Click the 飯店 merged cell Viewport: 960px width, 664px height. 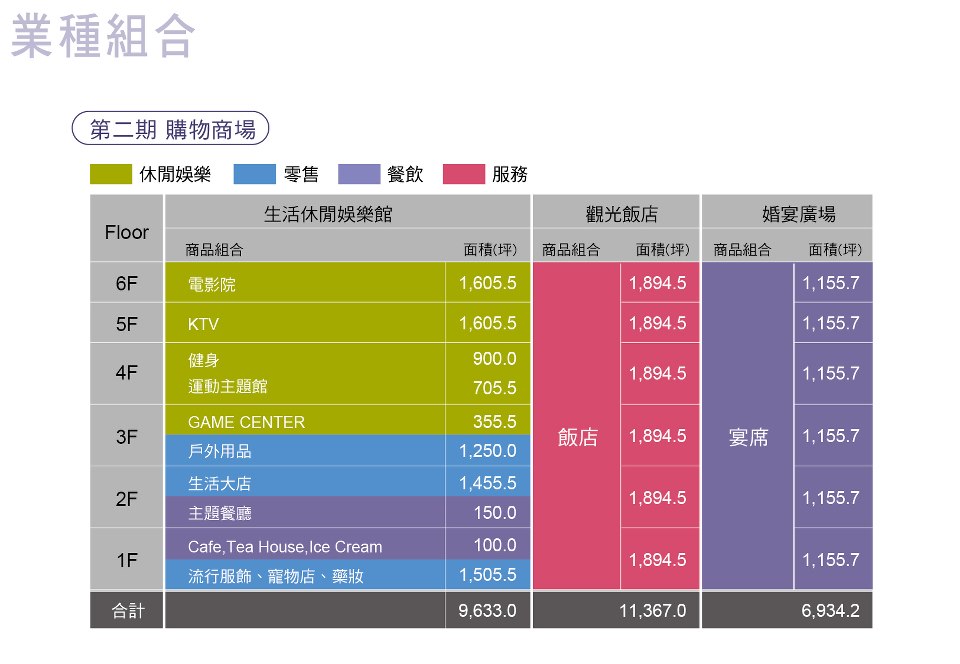tap(577, 426)
